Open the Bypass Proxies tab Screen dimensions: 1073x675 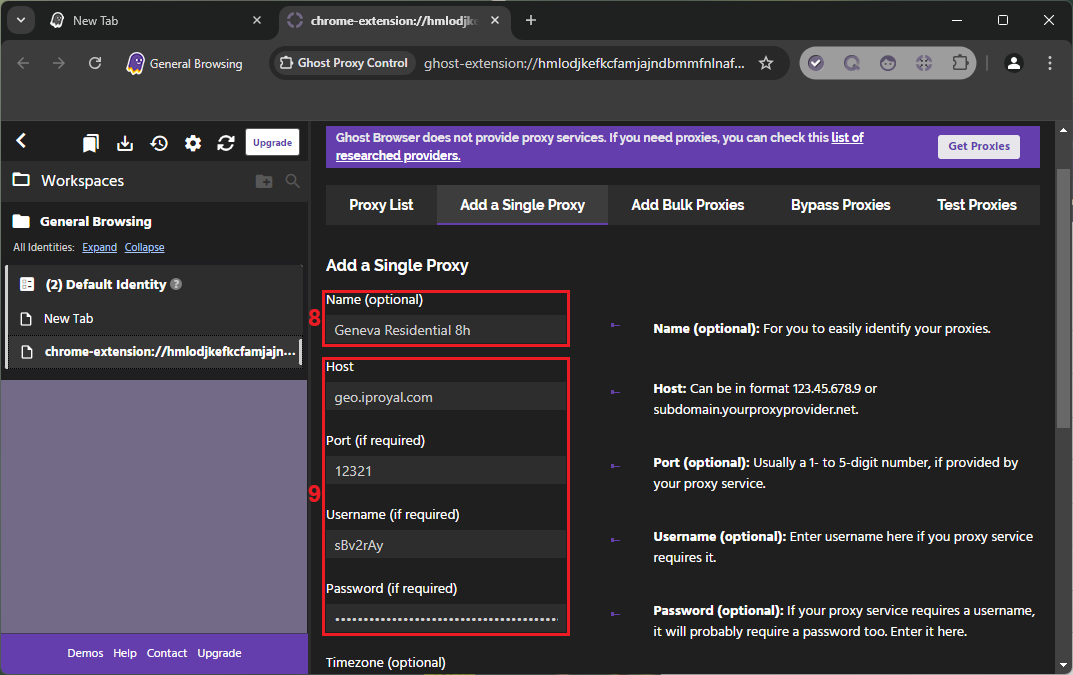[840, 205]
